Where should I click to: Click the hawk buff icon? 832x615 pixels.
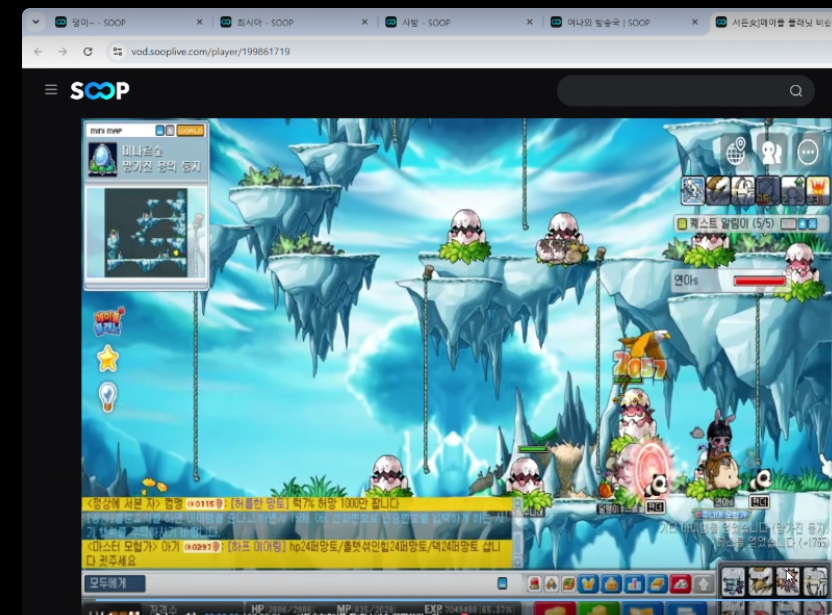[718, 191]
